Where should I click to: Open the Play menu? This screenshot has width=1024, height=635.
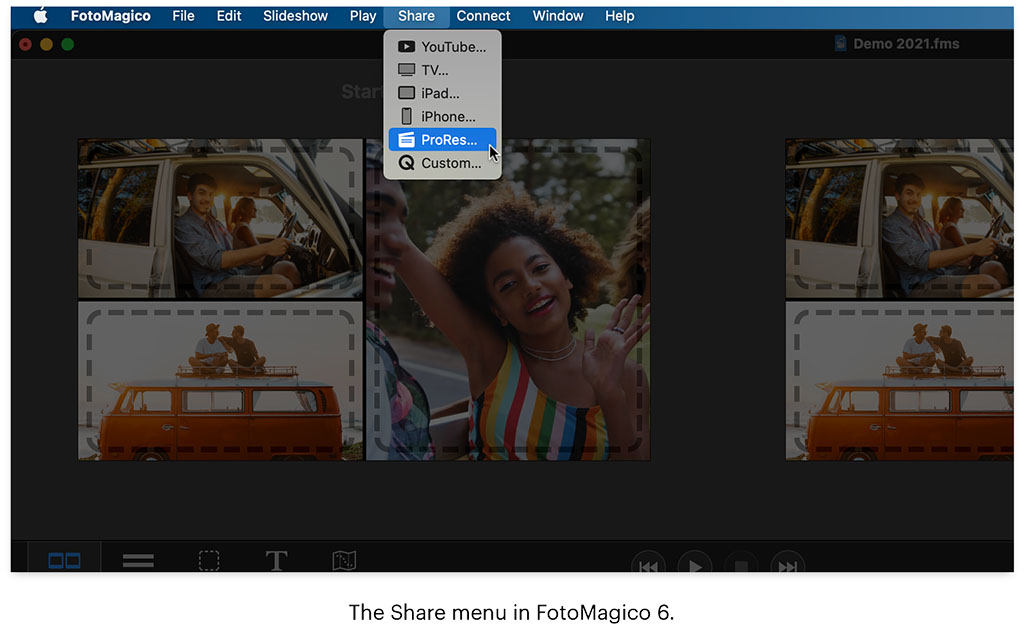tap(363, 16)
